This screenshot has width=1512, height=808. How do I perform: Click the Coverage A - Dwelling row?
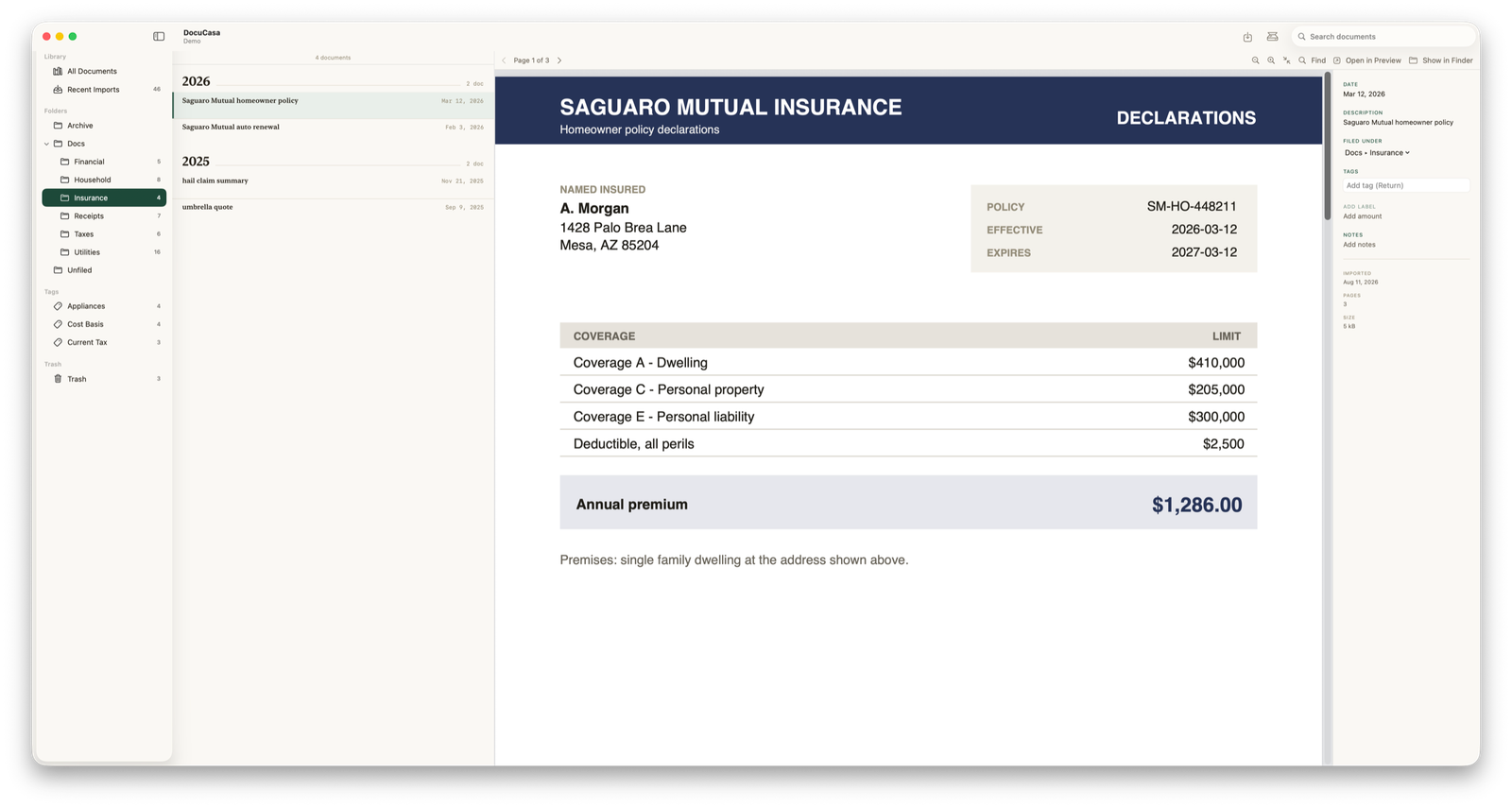tap(908, 363)
